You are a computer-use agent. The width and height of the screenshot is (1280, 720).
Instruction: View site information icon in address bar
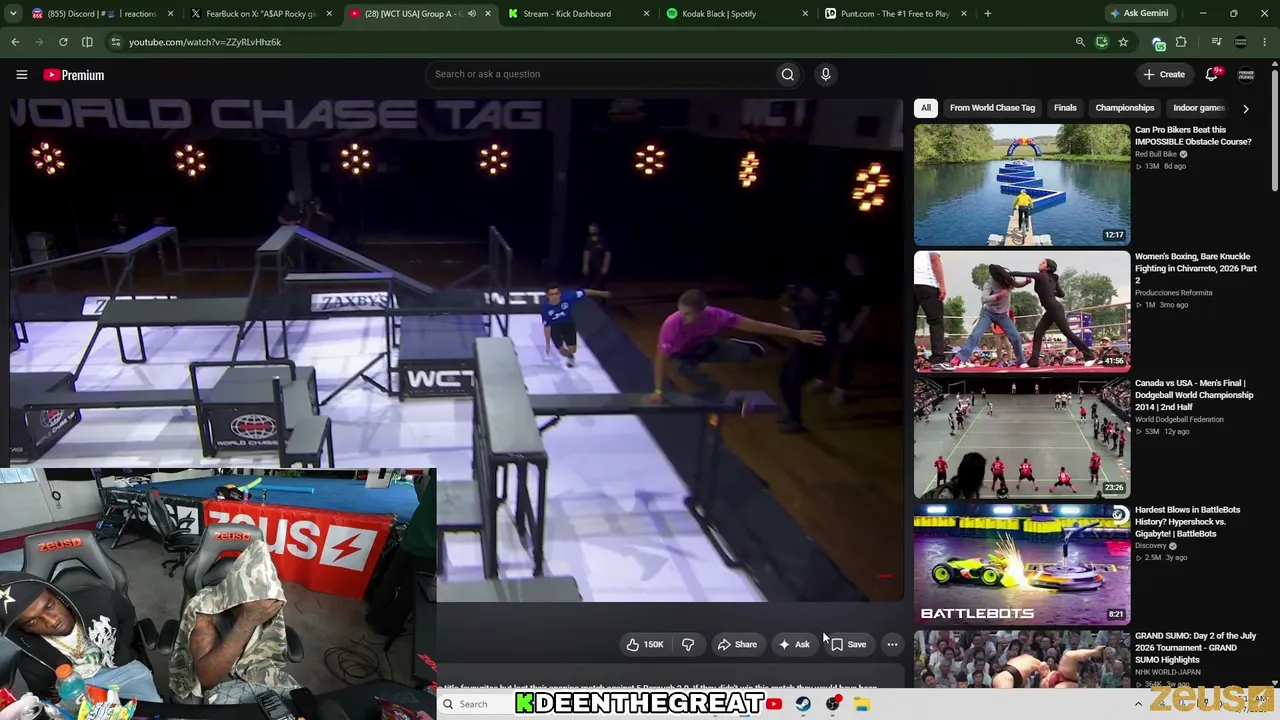[116, 42]
